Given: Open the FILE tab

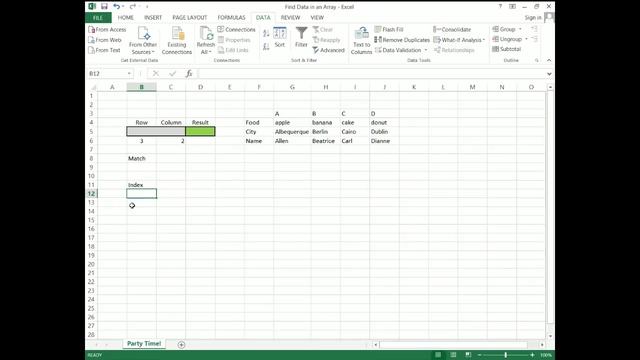Looking at the screenshot, I should [98, 18].
